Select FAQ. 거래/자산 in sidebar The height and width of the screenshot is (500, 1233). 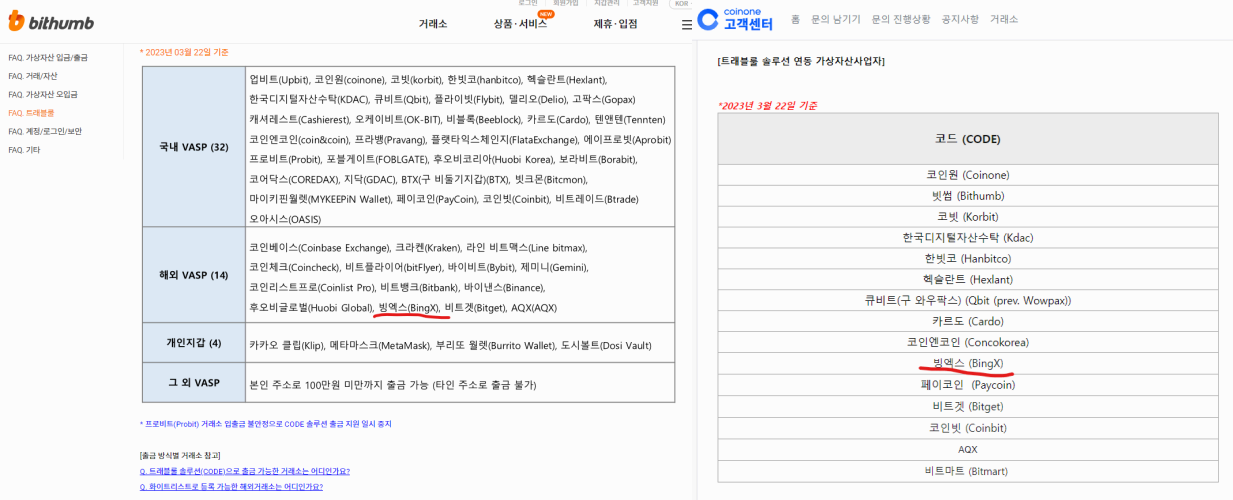point(33,76)
